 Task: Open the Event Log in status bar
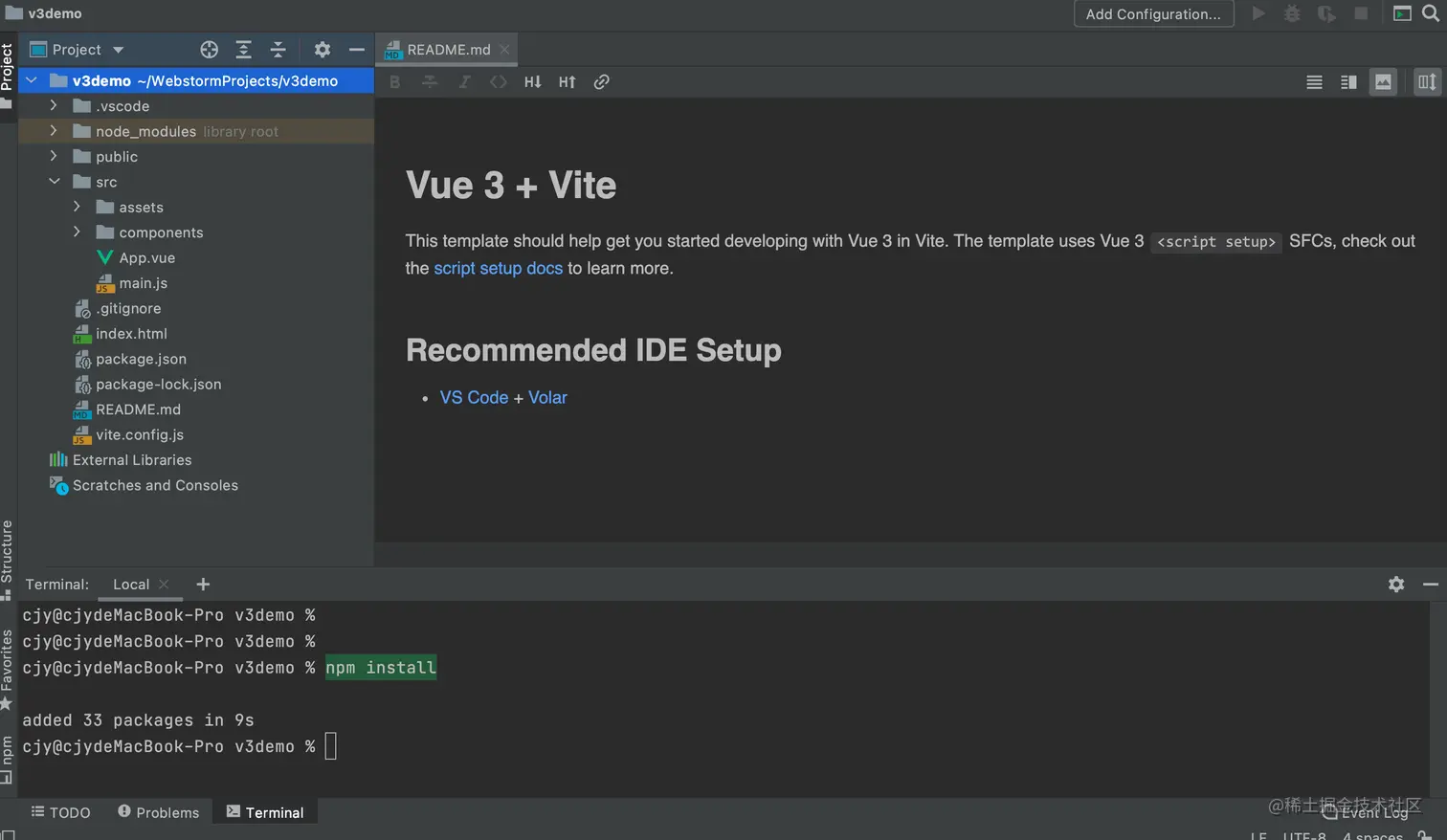pyautogui.click(x=1367, y=812)
